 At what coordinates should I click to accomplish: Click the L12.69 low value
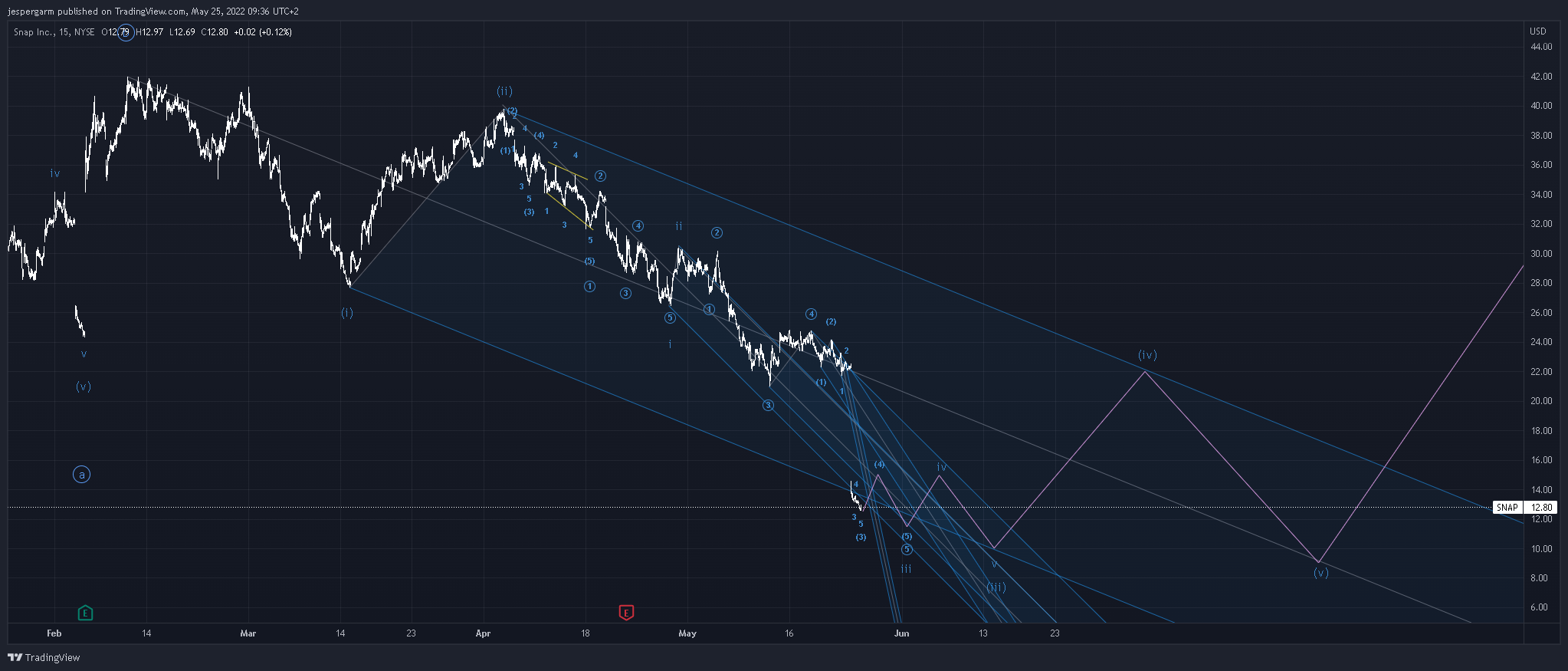click(182, 32)
